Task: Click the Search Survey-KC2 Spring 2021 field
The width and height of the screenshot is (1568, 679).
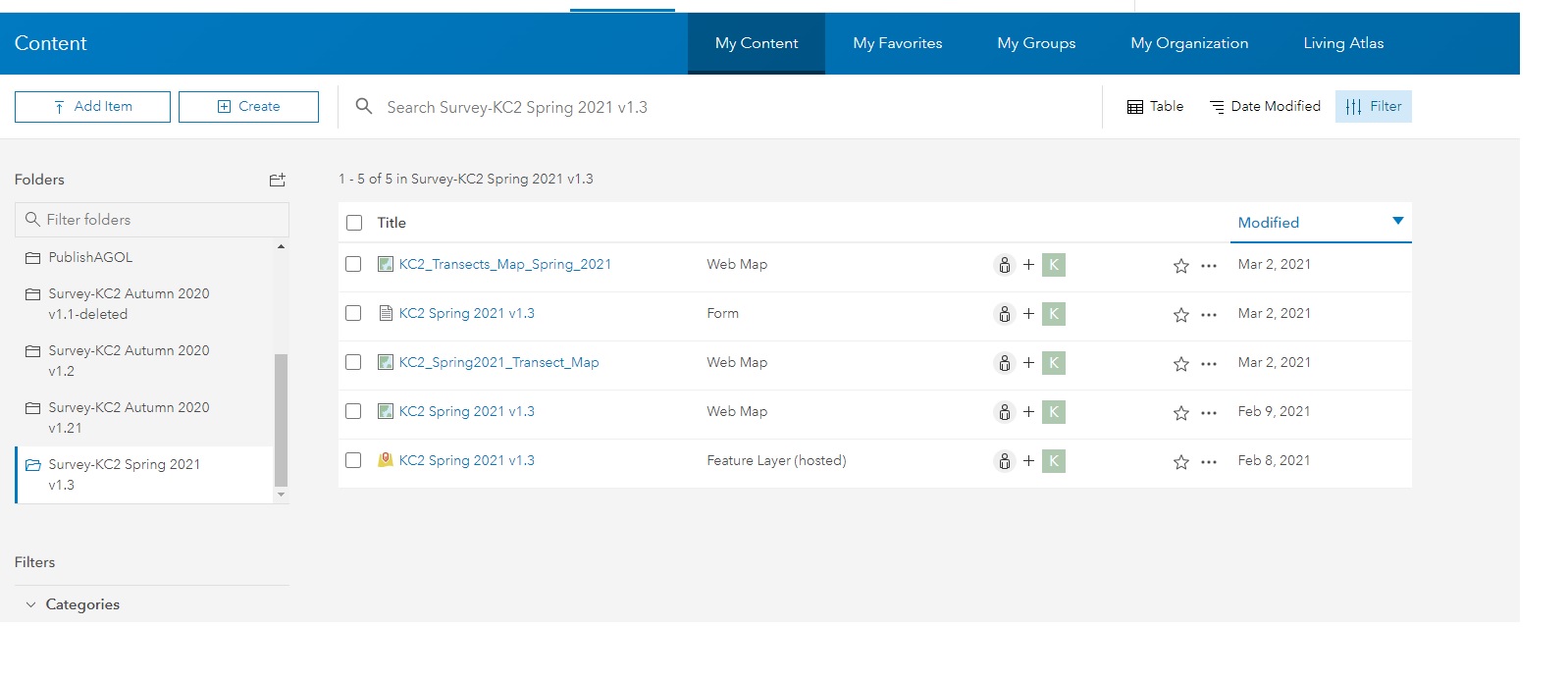Action: pos(719,107)
